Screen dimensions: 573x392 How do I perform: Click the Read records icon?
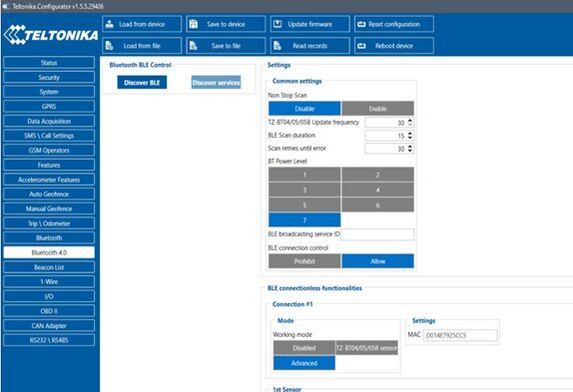pyautogui.click(x=277, y=46)
